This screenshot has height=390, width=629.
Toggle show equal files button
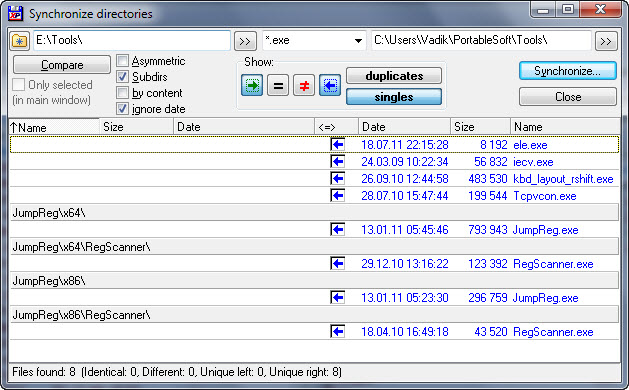pos(278,85)
